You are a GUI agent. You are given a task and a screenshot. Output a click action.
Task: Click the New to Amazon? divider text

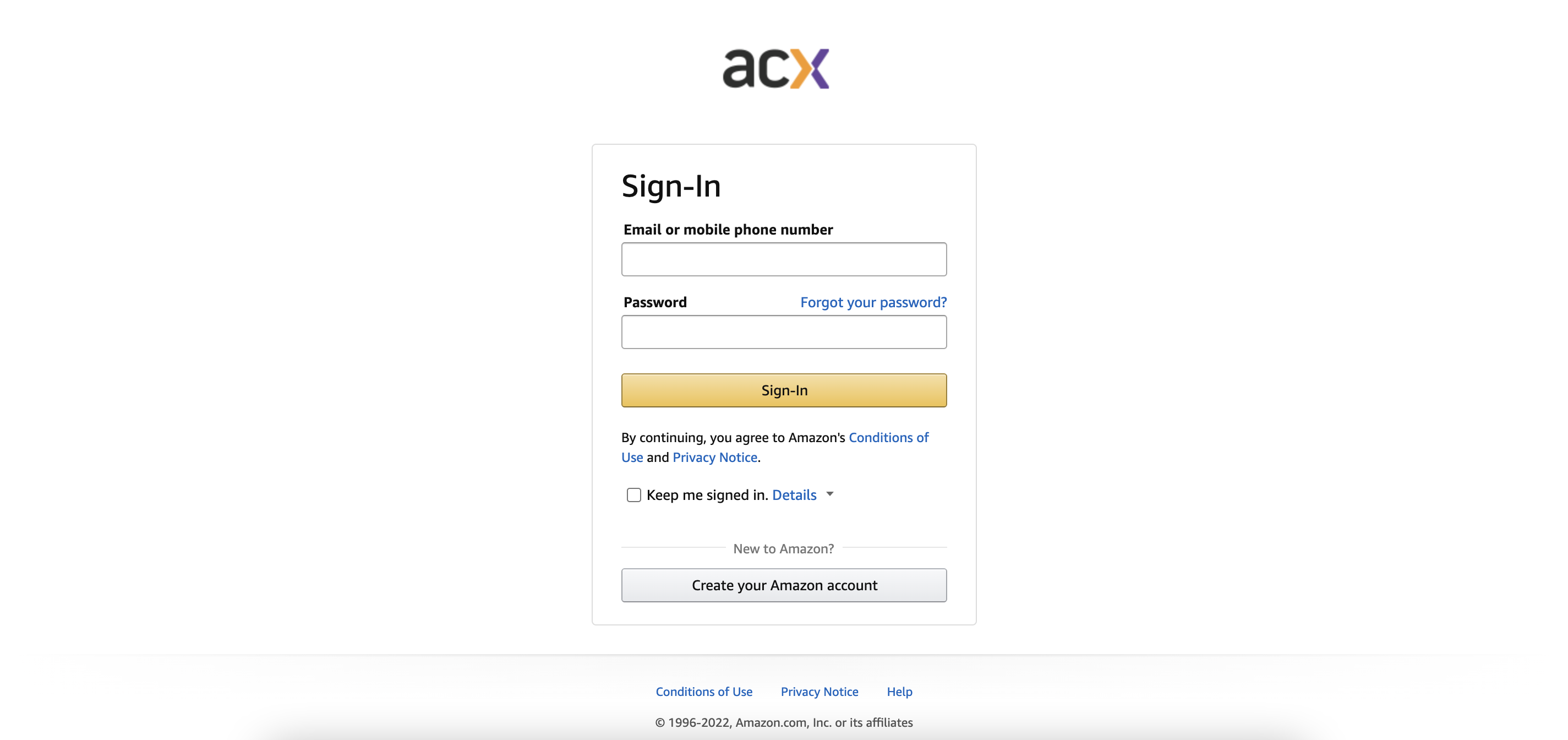pos(783,549)
